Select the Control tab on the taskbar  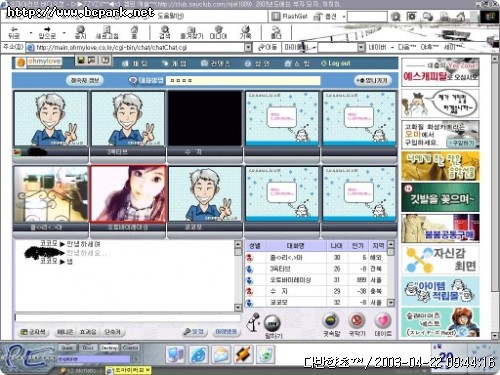point(130,348)
